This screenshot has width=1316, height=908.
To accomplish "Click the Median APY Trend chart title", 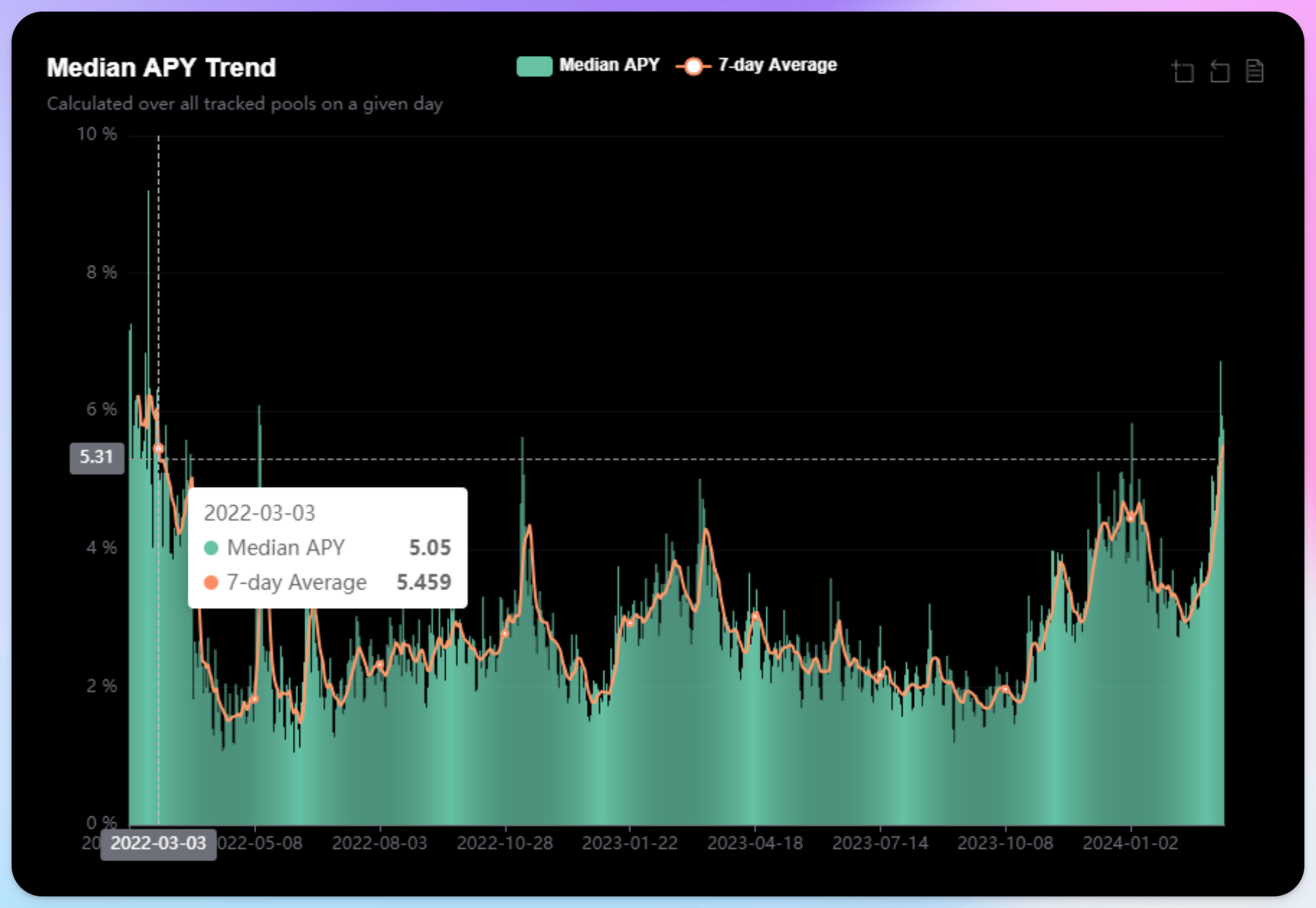I will (x=161, y=68).
